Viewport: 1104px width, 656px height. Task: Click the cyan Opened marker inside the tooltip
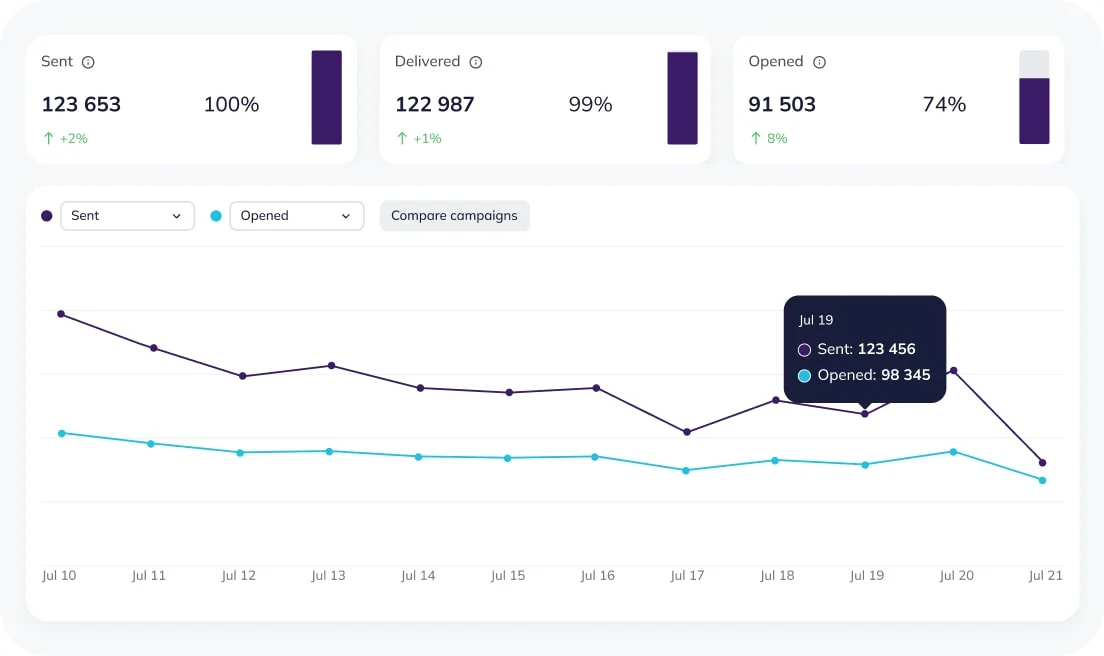coord(803,375)
